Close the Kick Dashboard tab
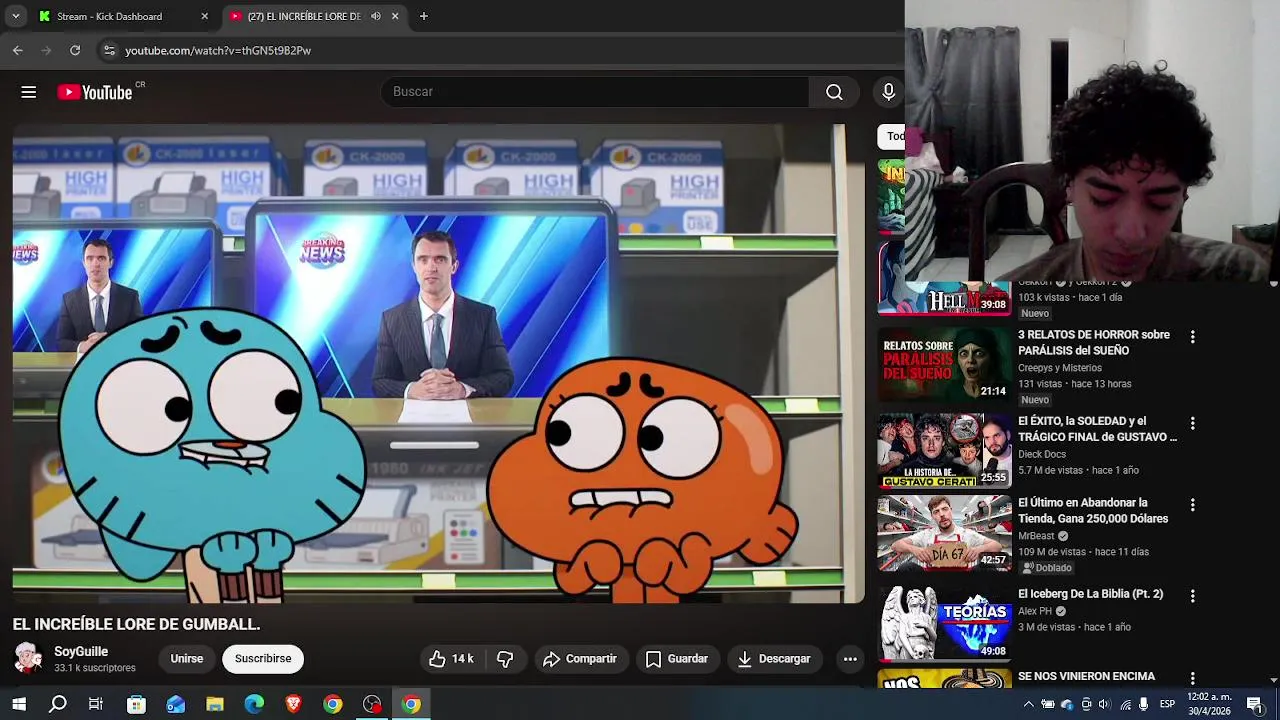The image size is (1280, 720). pyautogui.click(x=204, y=16)
